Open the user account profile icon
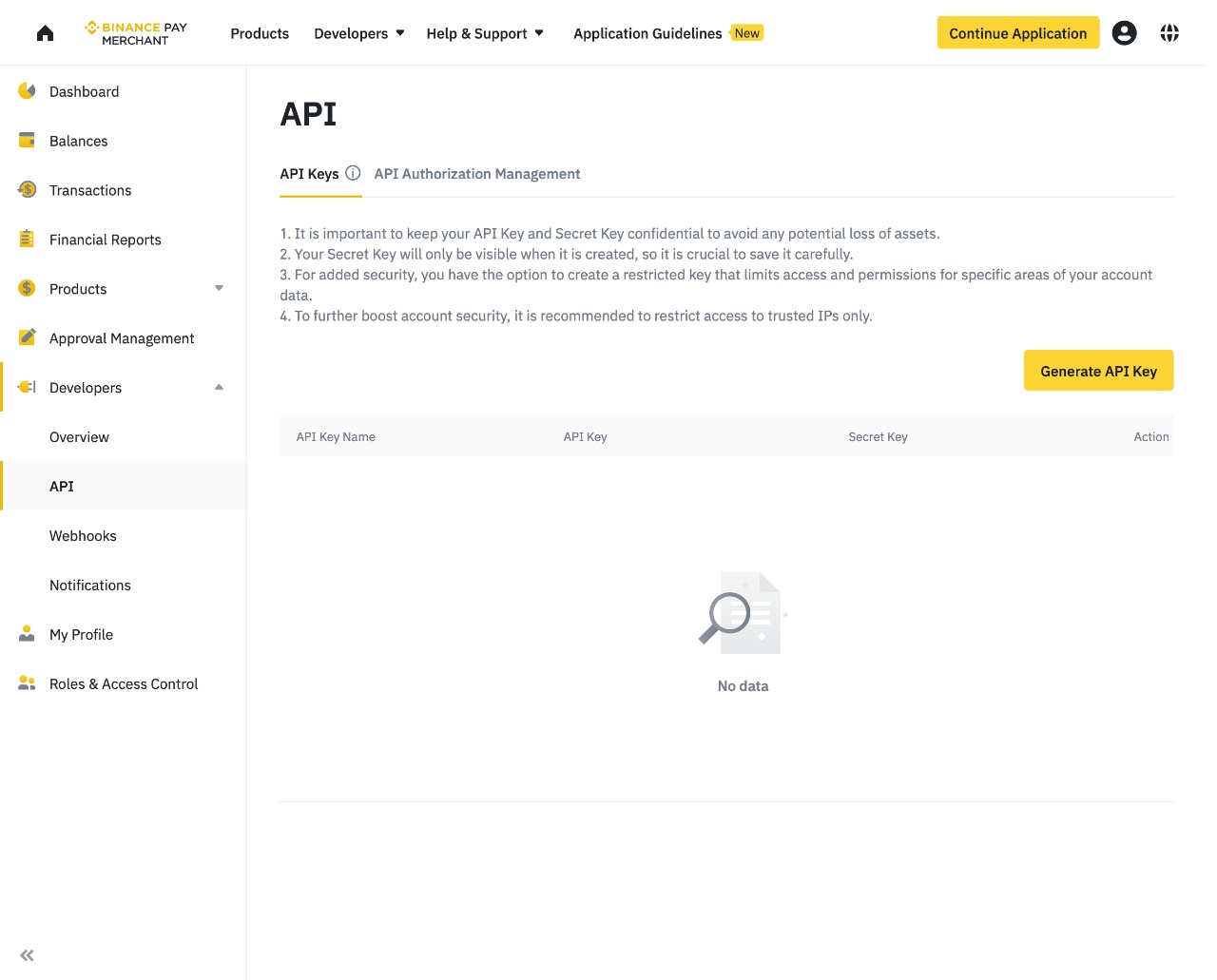This screenshot has width=1217, height=980. (x=1124, y=33)
